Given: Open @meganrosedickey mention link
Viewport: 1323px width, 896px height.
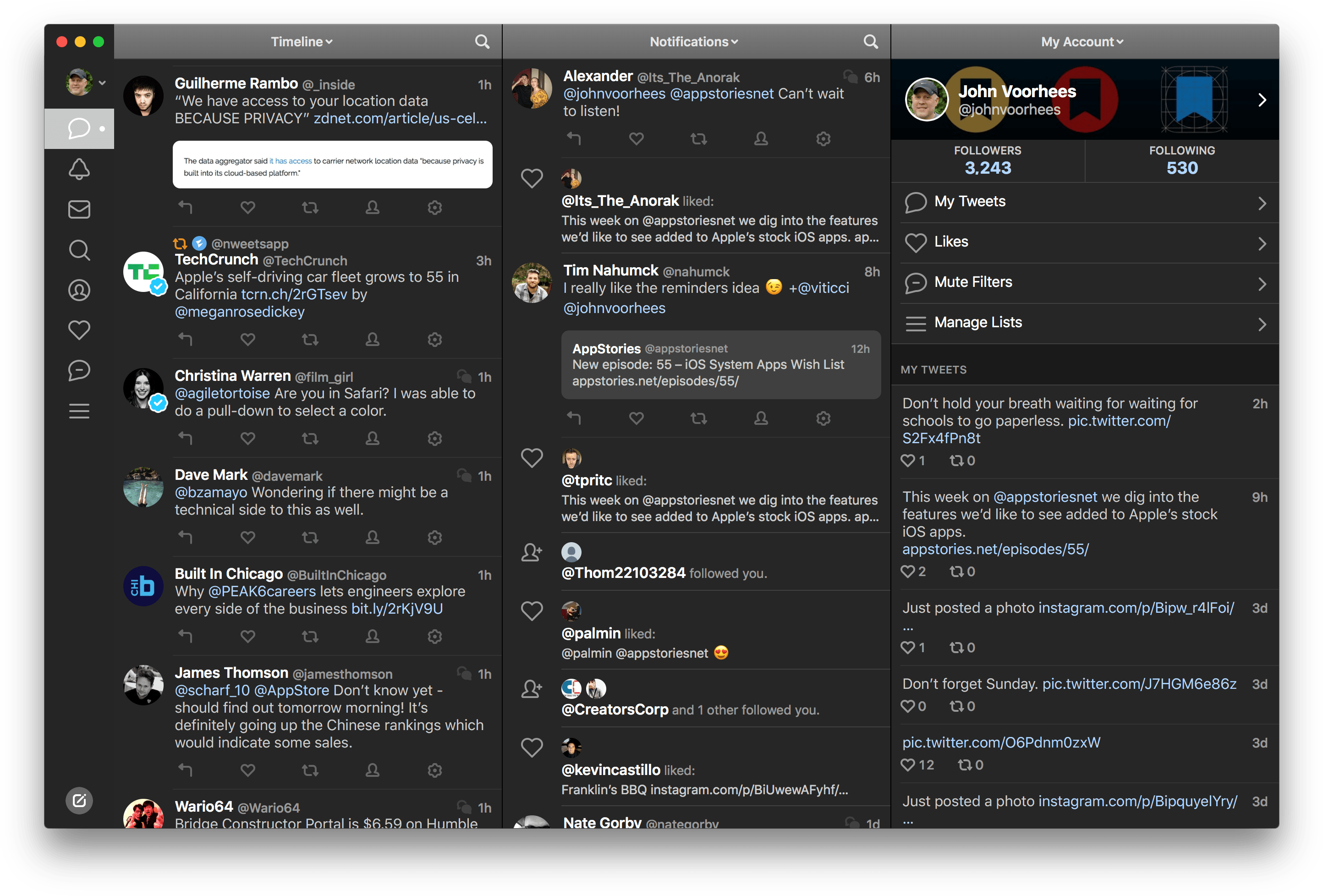Looking at the screenshot, I should pyautogui.click(x=240, y=312).
